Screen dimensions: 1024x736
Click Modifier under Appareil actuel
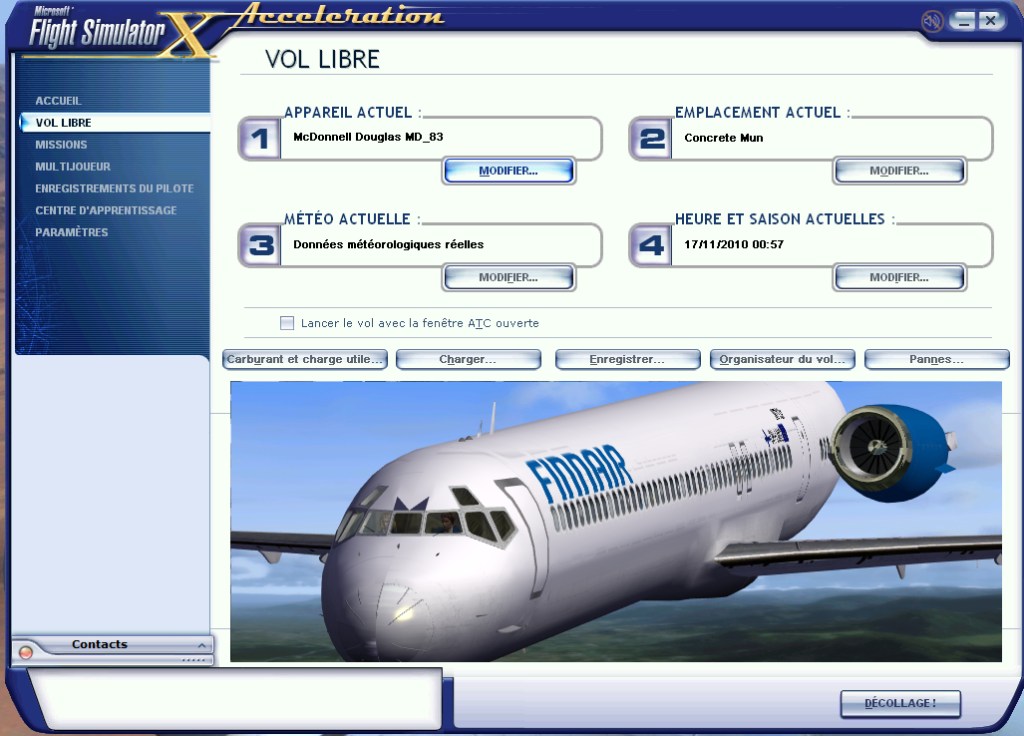point(509,171)
